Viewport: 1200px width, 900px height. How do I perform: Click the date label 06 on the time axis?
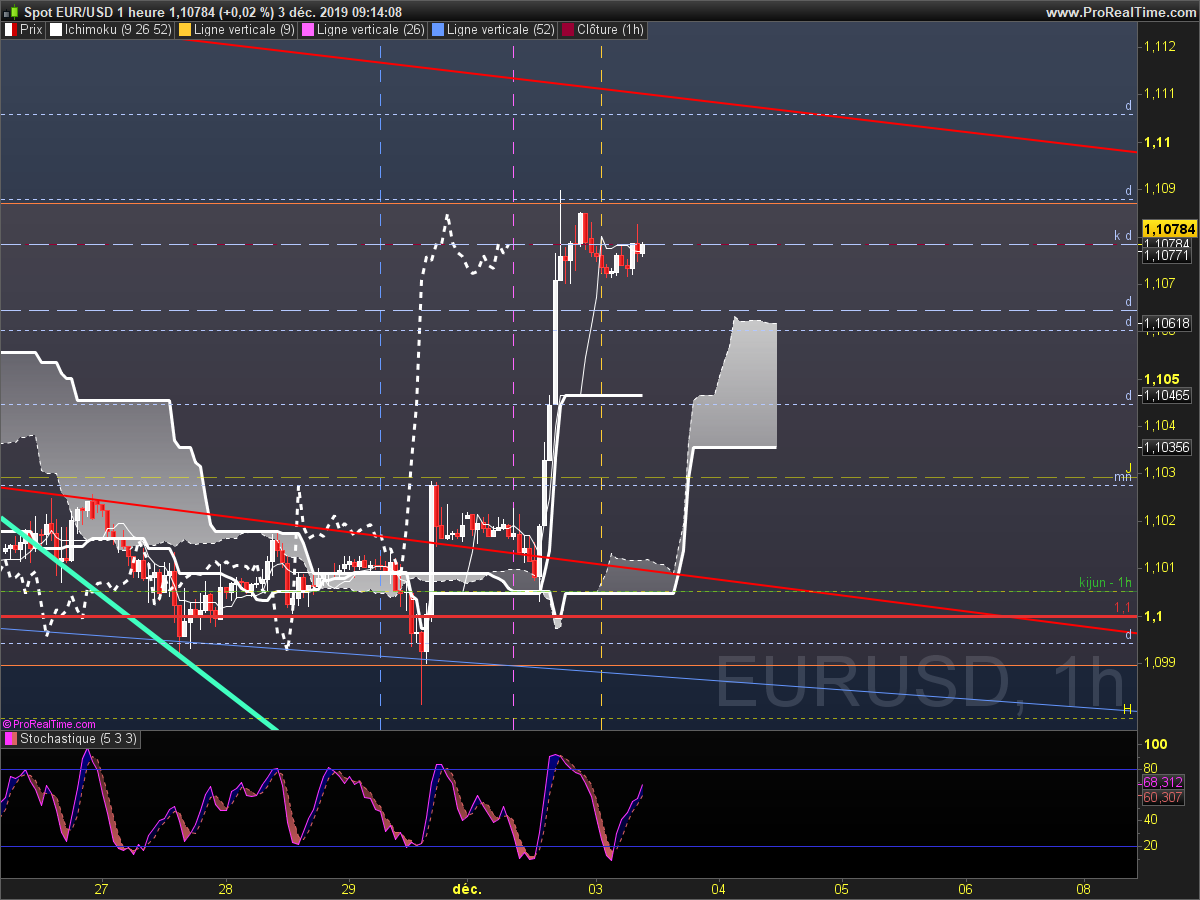click(966, 888)
